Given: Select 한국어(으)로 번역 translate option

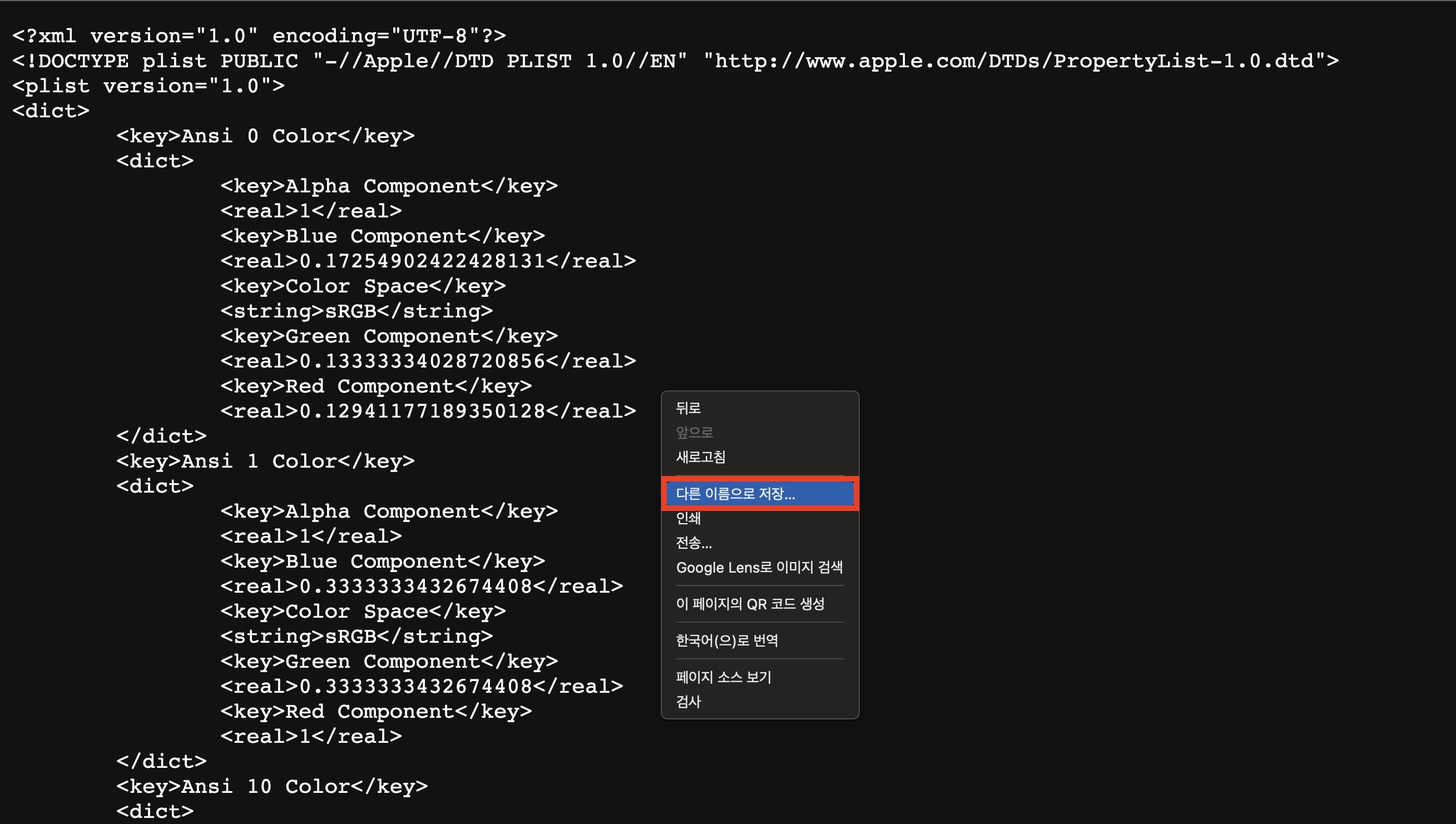Looking at the screenshot, I should coord(727,640).
